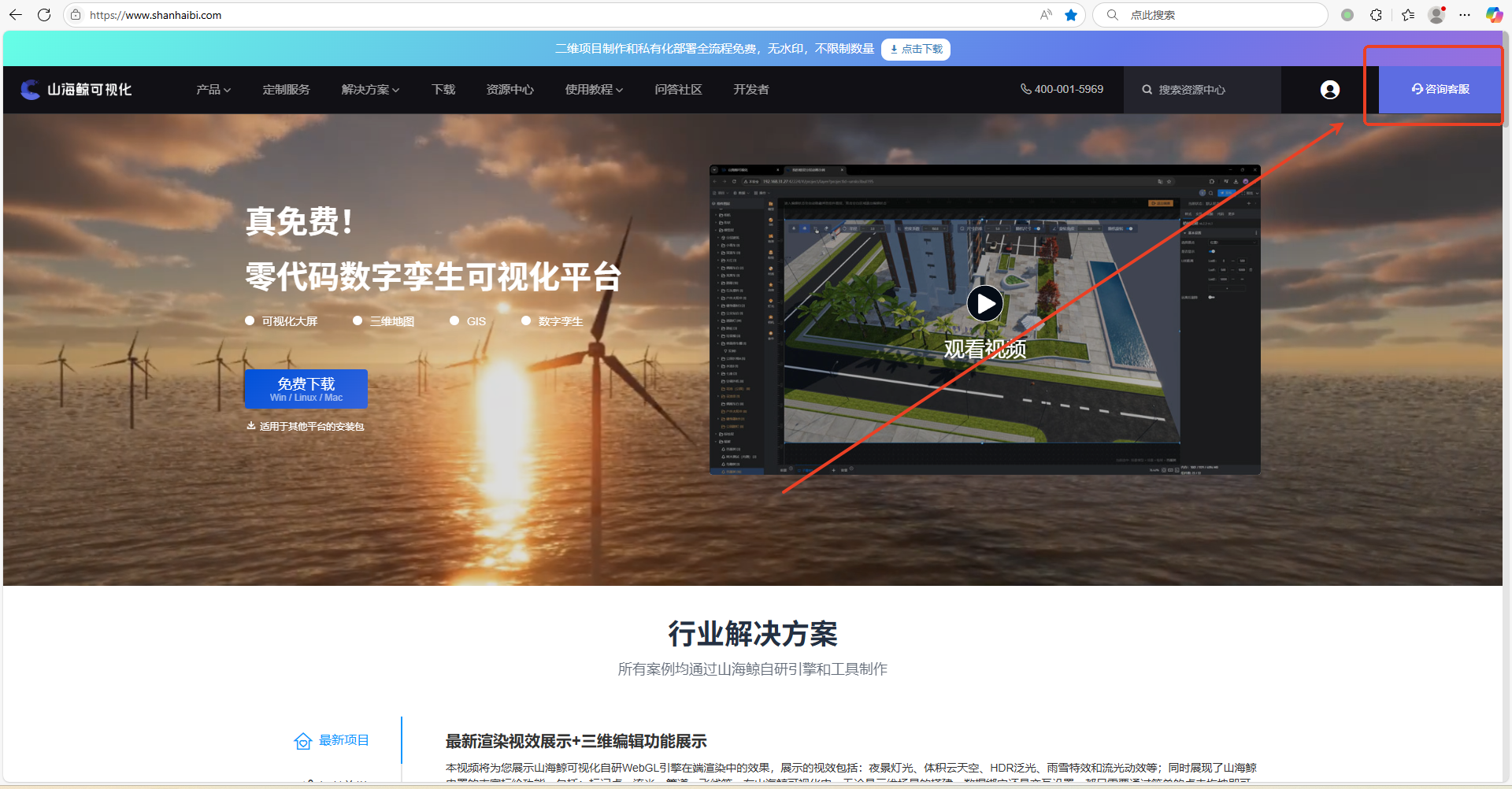Open 适用于其他平台的安装包 link
The image size is (1512, 789).
[x=305, y=426]
